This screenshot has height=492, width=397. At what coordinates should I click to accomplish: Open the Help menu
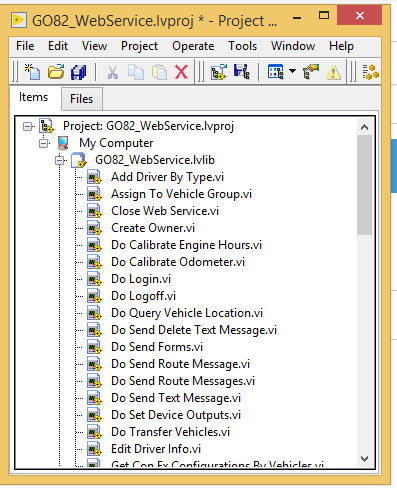[341, 46]
